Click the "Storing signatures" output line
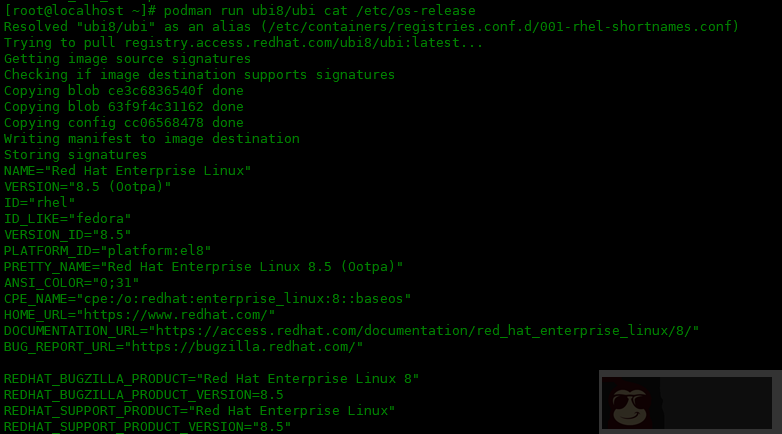 pos(75,155)
